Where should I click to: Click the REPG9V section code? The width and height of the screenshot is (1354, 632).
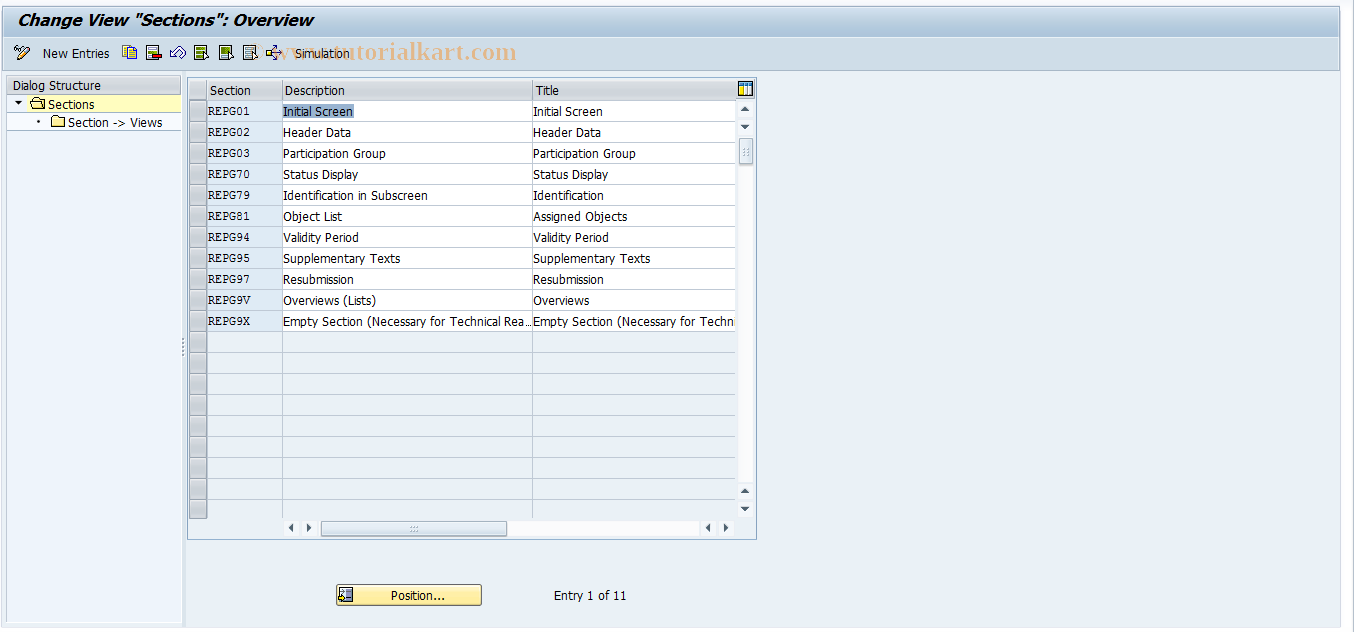coord(229,300)
